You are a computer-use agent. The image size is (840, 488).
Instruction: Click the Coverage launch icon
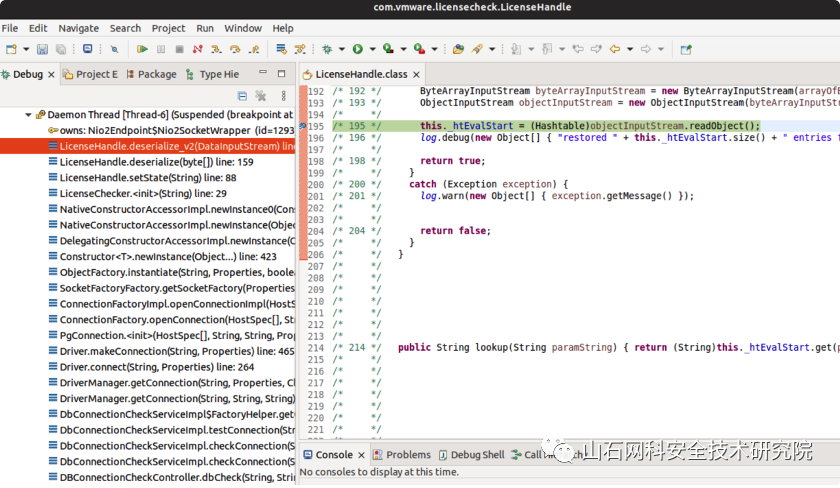coord(388,49)
